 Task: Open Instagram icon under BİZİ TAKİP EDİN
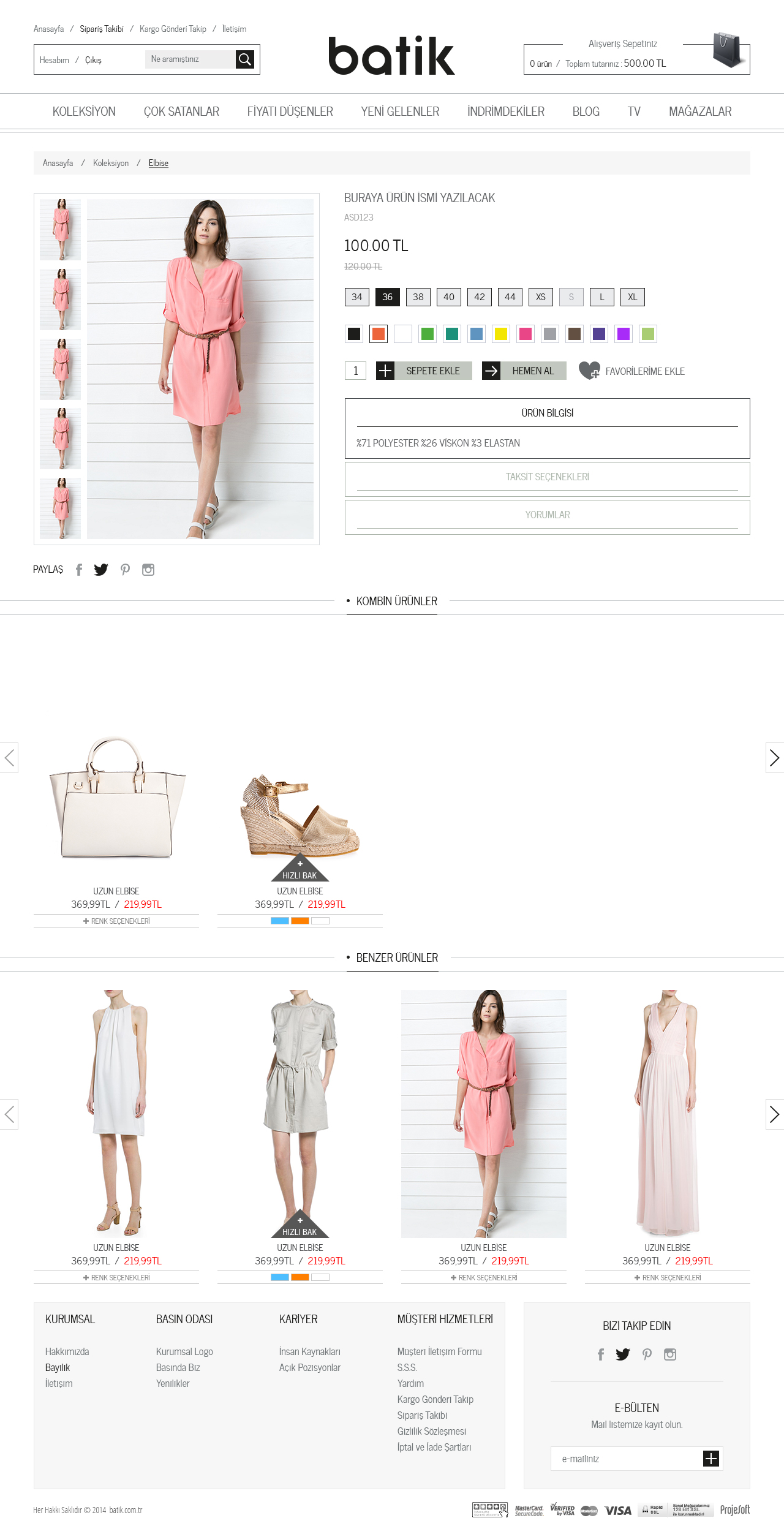[x=670, y=1354]
